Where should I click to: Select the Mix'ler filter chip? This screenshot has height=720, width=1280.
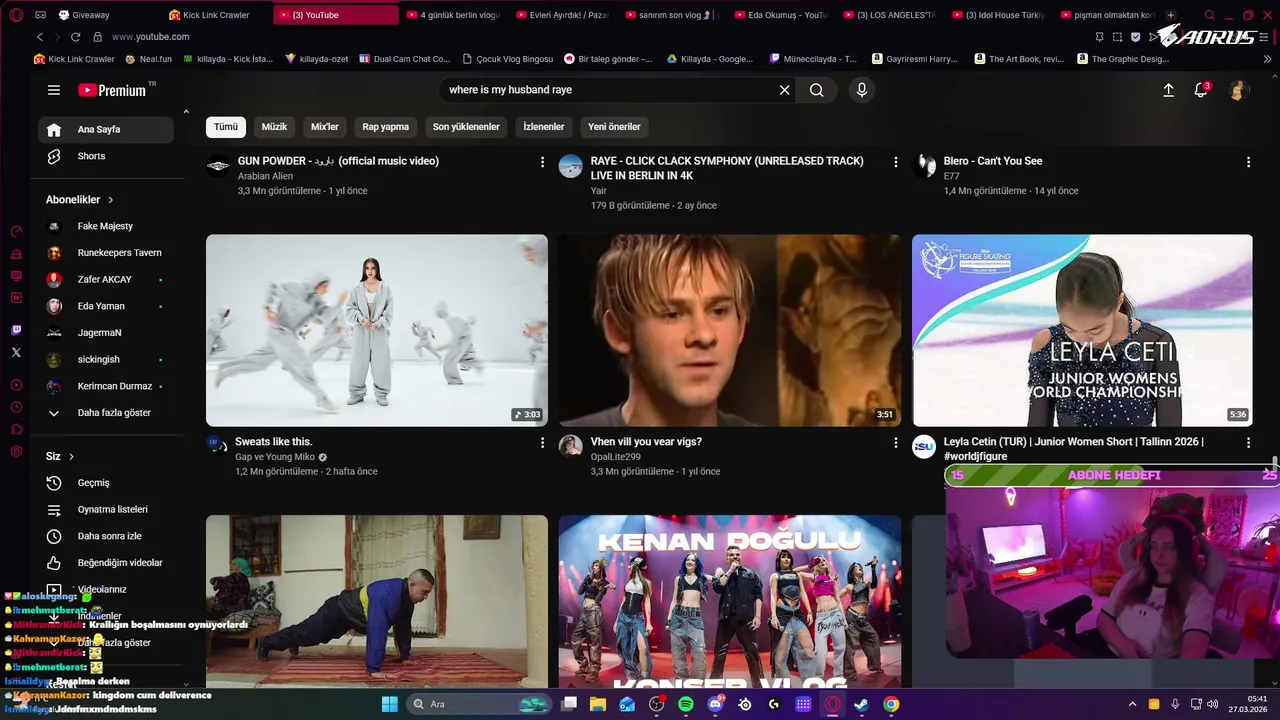coord(325,127)
